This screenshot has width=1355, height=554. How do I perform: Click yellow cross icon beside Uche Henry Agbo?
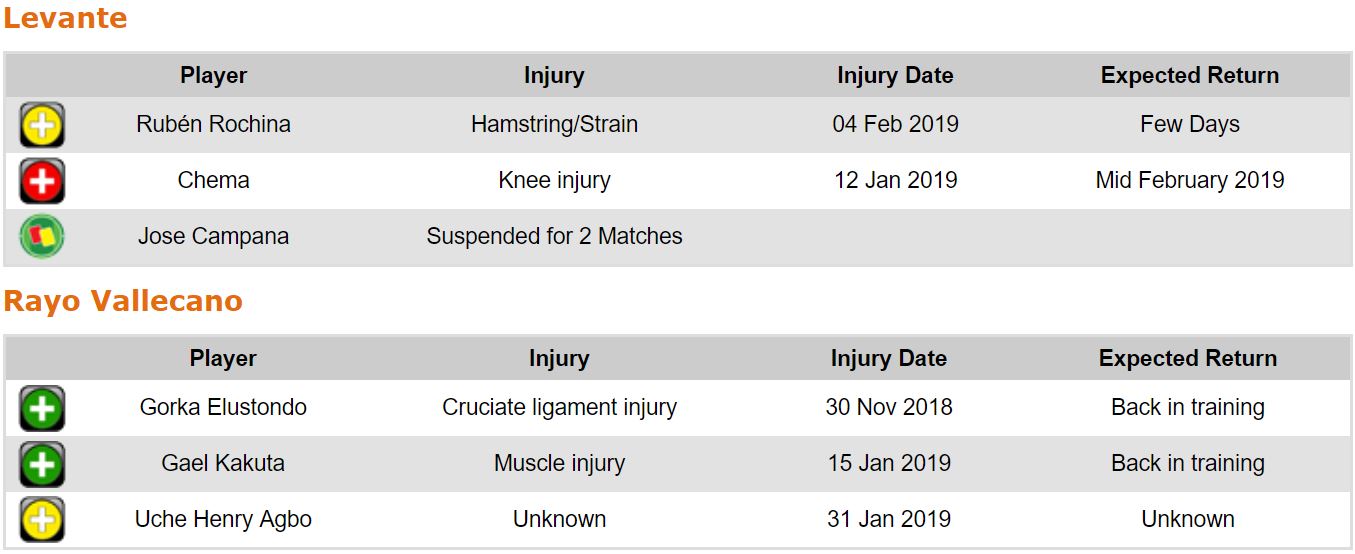(x=42, y=520)
